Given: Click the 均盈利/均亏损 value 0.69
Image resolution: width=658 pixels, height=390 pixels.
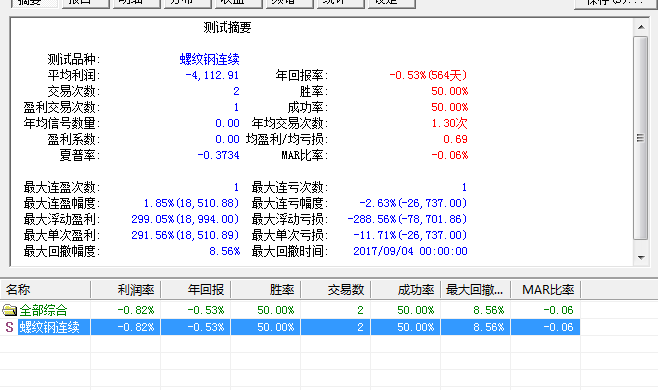Looking at the screenshot, I should [455, 139].
